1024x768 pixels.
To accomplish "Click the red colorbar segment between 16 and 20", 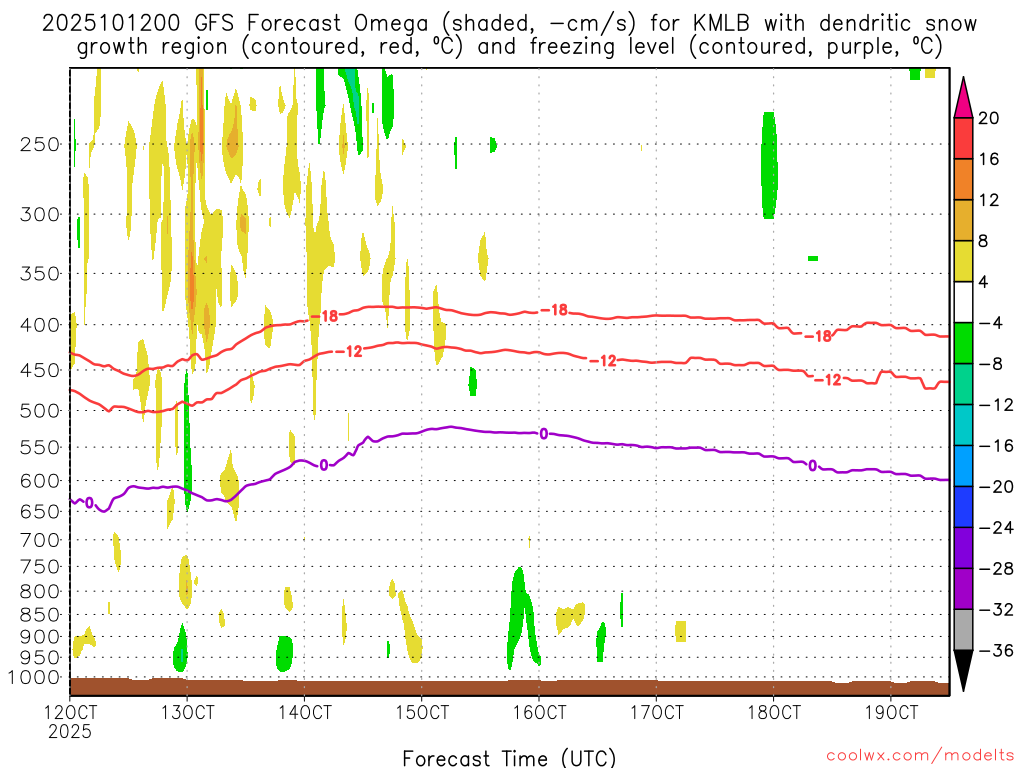I will 963,138.
